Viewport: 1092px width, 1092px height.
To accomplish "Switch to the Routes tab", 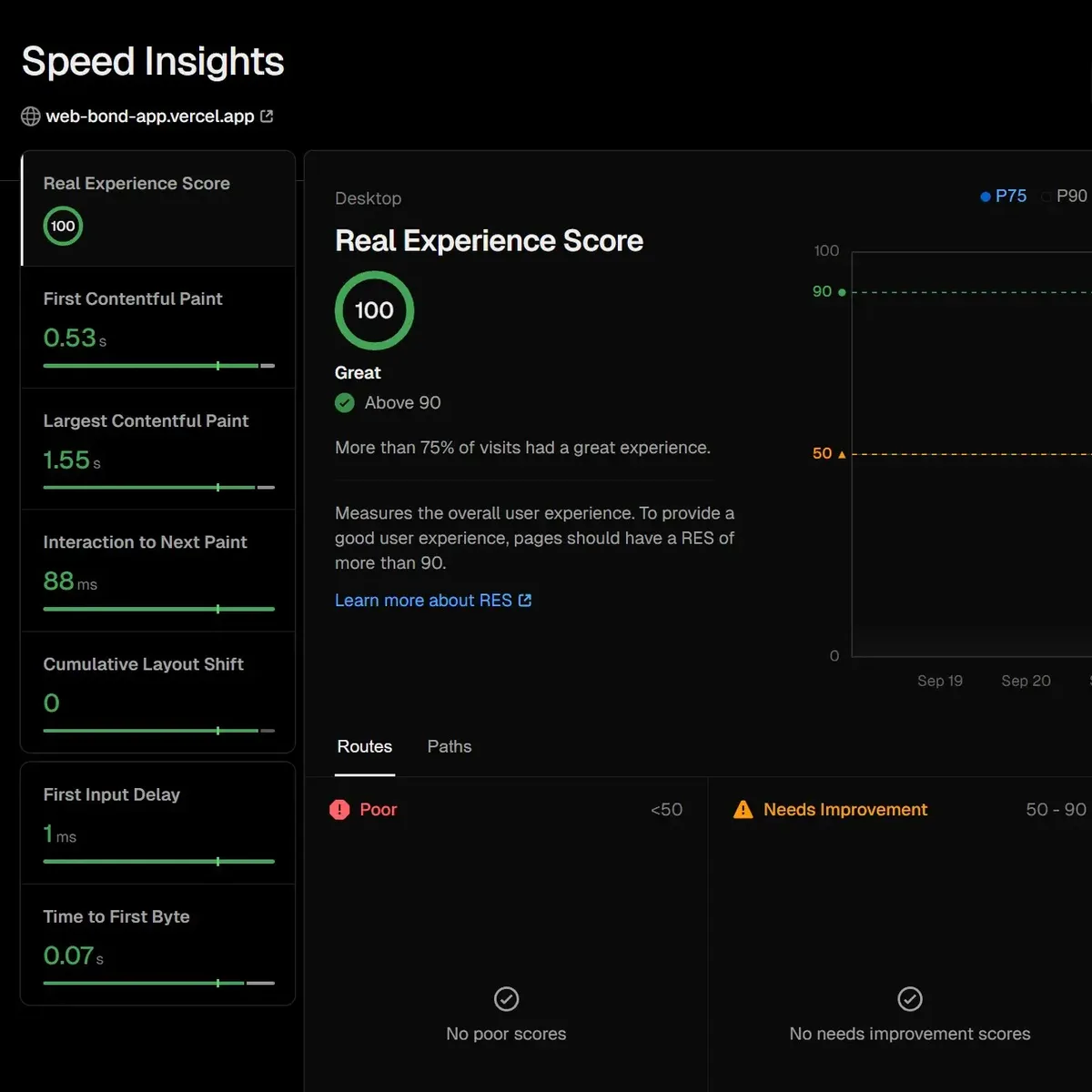I will tap(365, 747).
